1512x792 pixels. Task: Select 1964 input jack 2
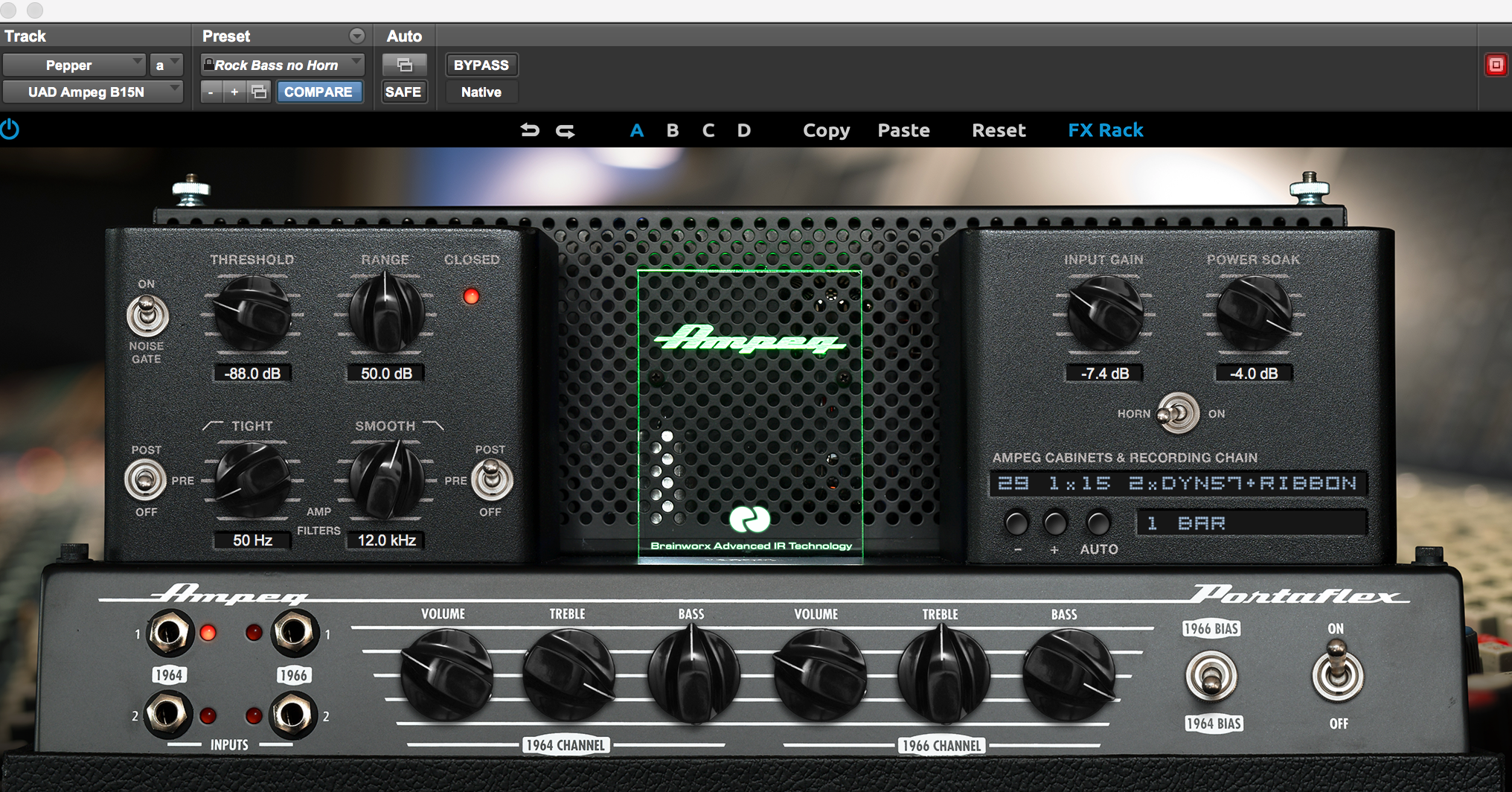tap(169, 714)
